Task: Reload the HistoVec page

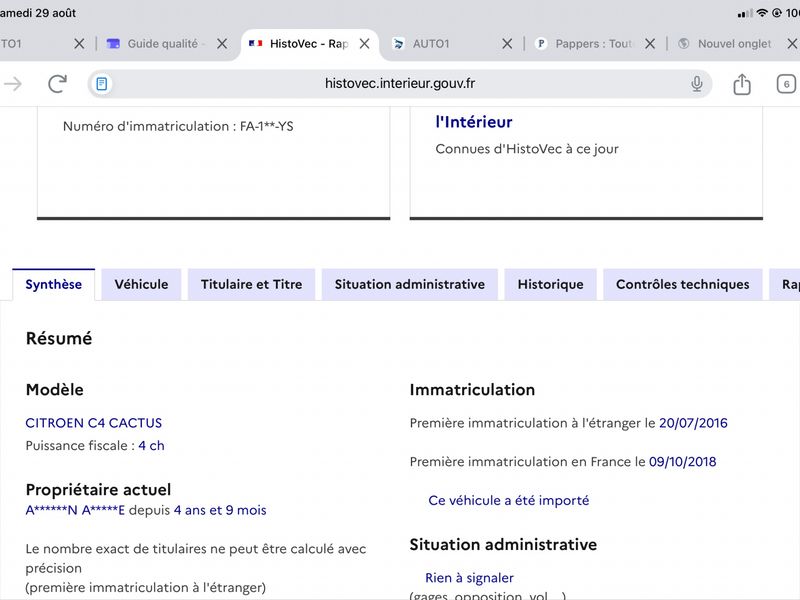Action: click(x=58, y=84)
